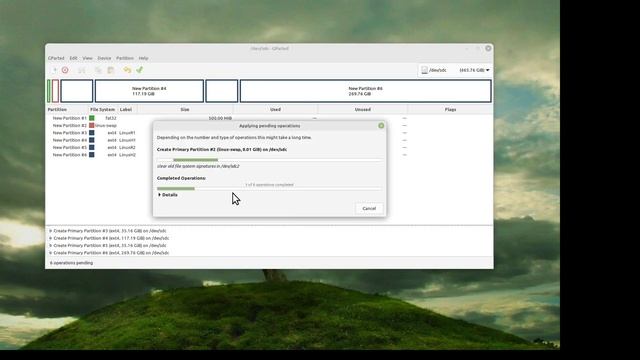Select the New Partition #2 row
Image resolution: width=640 pixels, height=360 pixels.
(x=269, y=125)
